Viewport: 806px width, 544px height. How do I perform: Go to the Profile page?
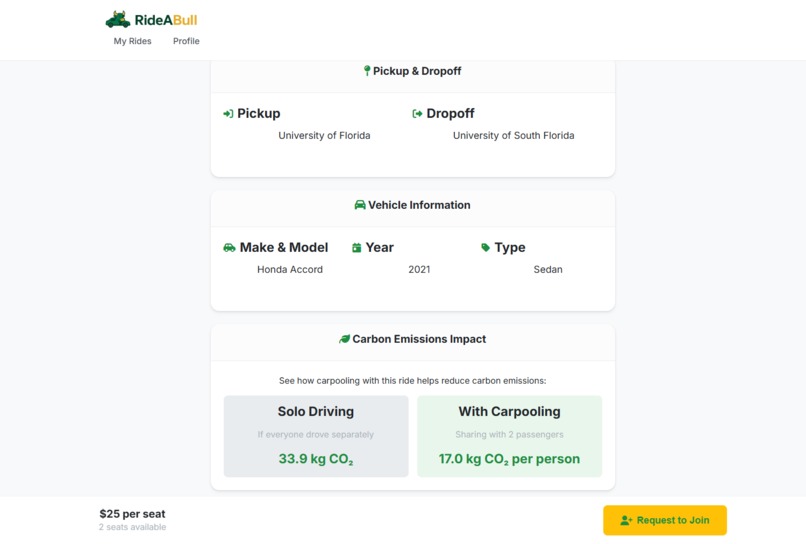[186, 41]
